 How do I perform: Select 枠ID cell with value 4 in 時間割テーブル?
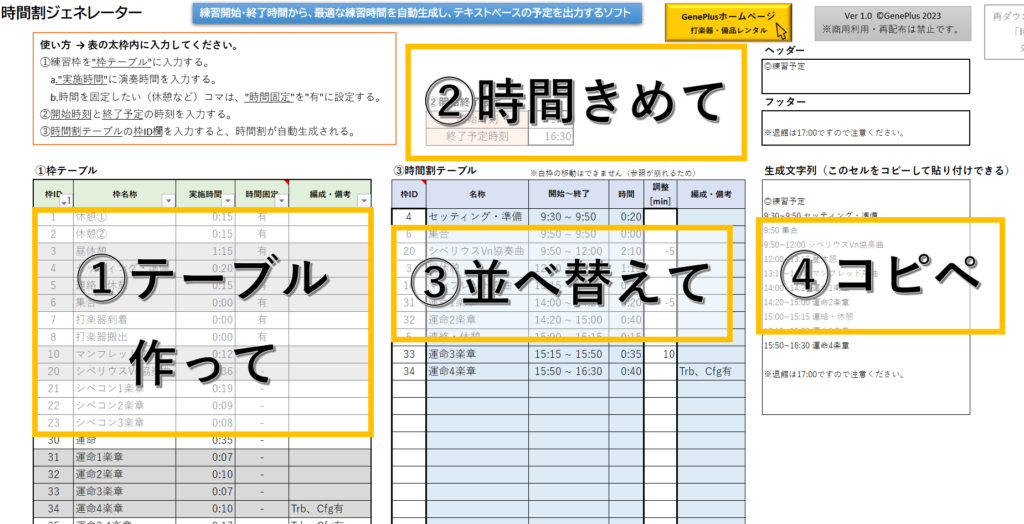pyautogui.click(x=408, y=216)
